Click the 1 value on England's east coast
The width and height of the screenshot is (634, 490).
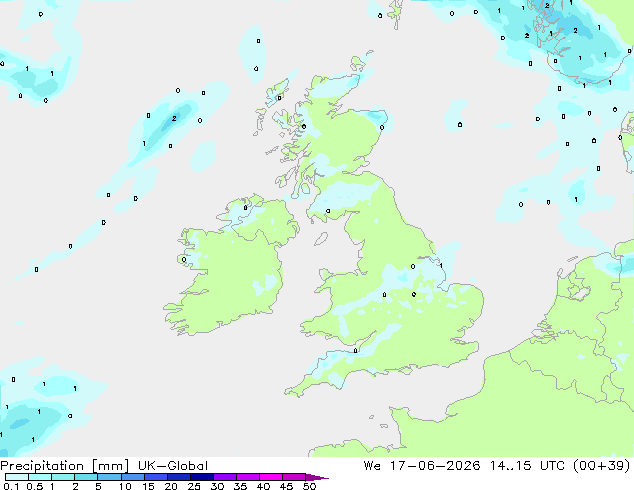441,266
